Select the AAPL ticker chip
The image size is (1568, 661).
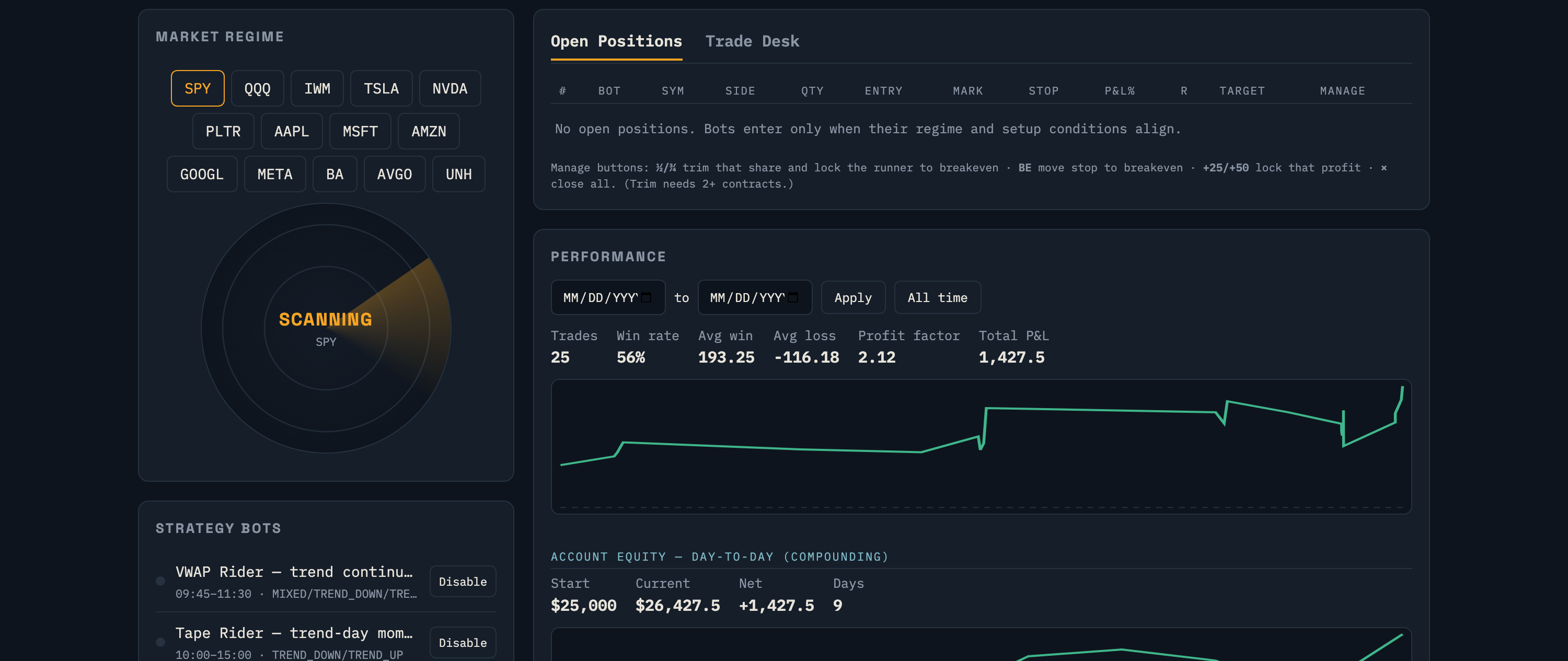(292, 132)
